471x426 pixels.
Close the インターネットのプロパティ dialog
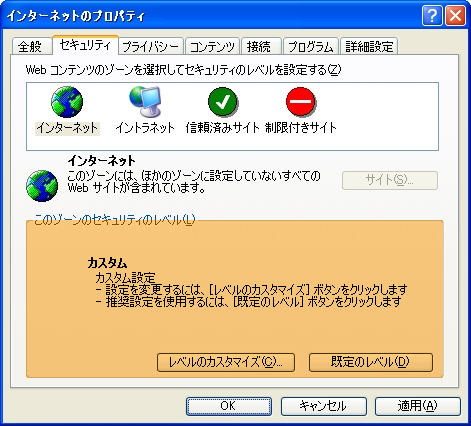click(x=455, y=16)
